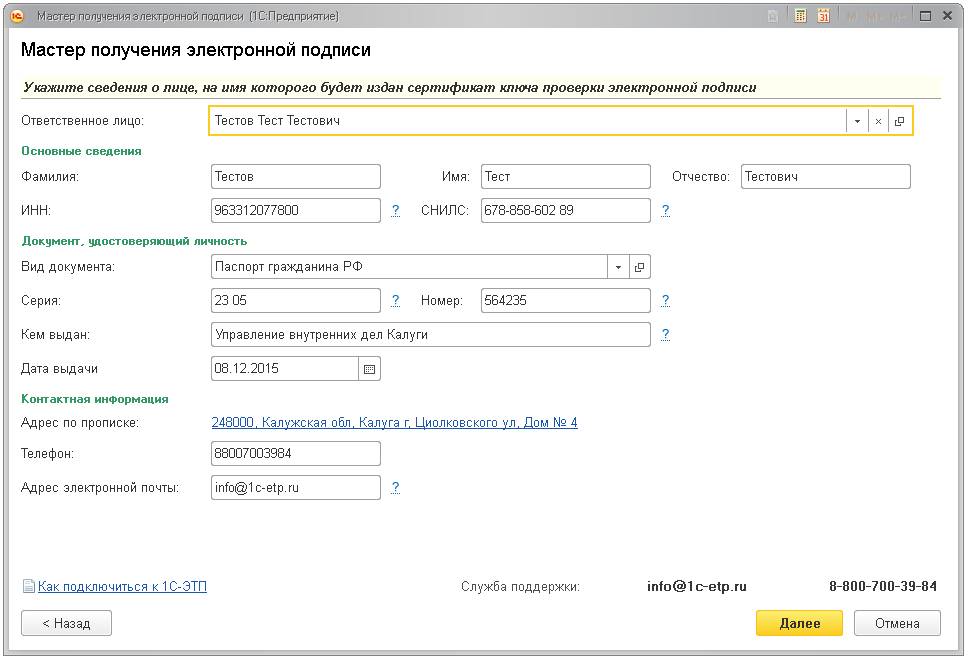Screen dimensions: 969x661
Task: Click the support phone 8-800-700-39-84 text
Action: pyautogui.click(x=882, y=586)
